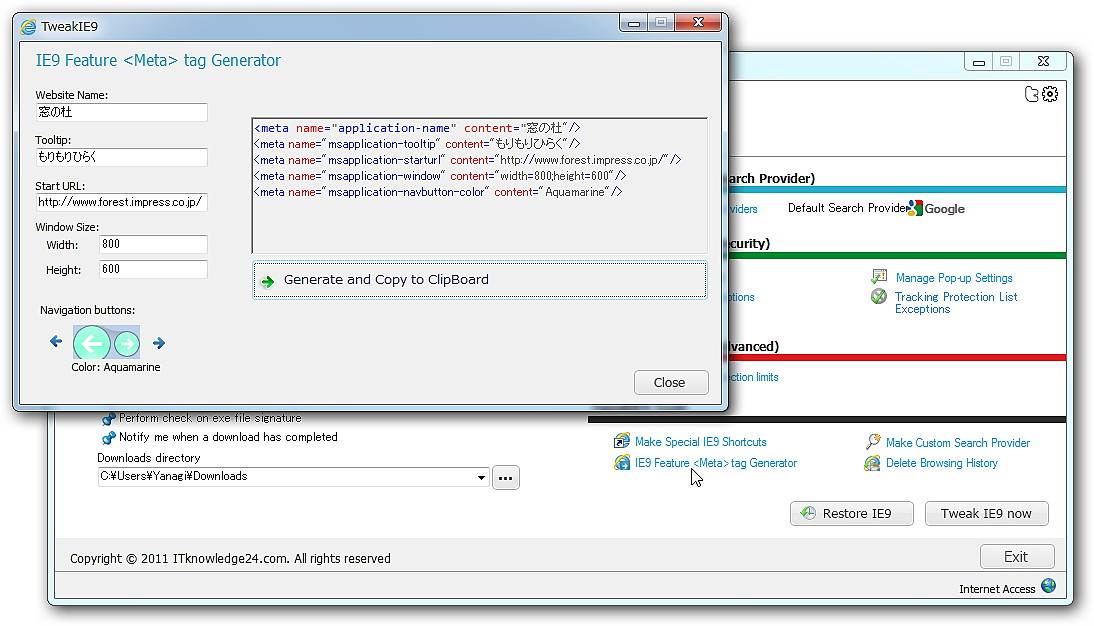This screenshot has height=626, width=1094.
Task: Click the Internet Access globe icon
Action: tap(1049, 586)
